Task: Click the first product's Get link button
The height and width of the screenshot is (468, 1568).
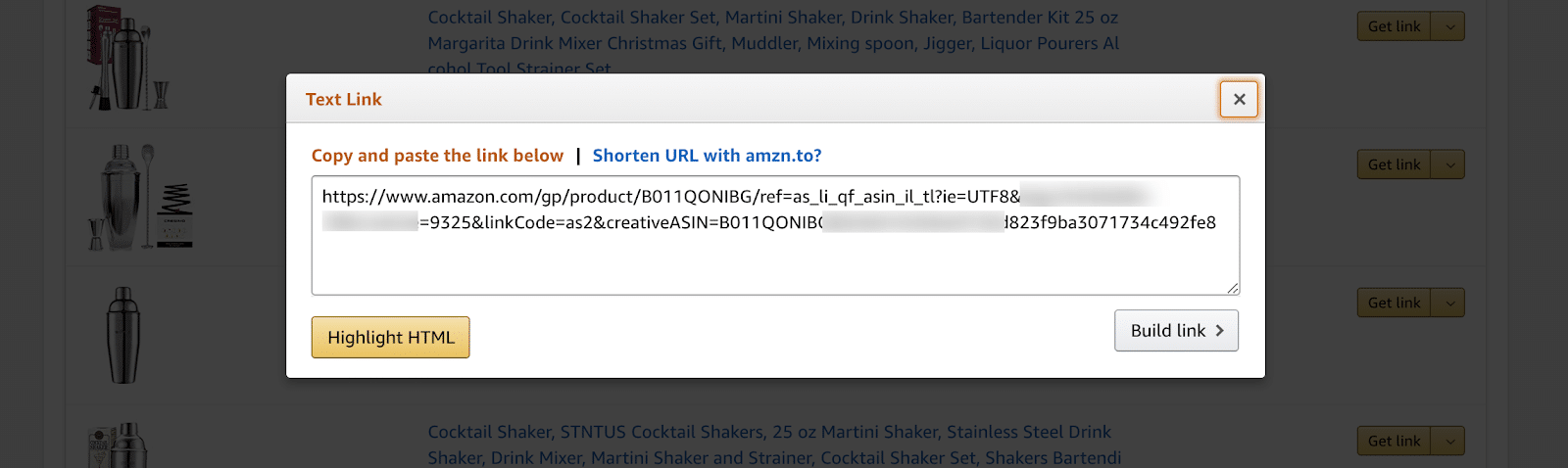Action: (1394, 26)
